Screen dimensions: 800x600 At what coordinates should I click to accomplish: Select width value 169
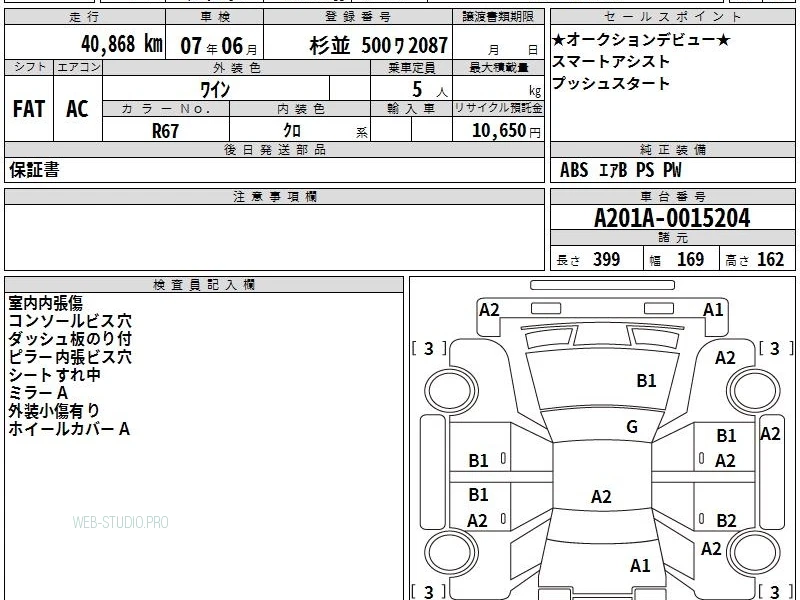pyautogui.click(x=690, y=260)
